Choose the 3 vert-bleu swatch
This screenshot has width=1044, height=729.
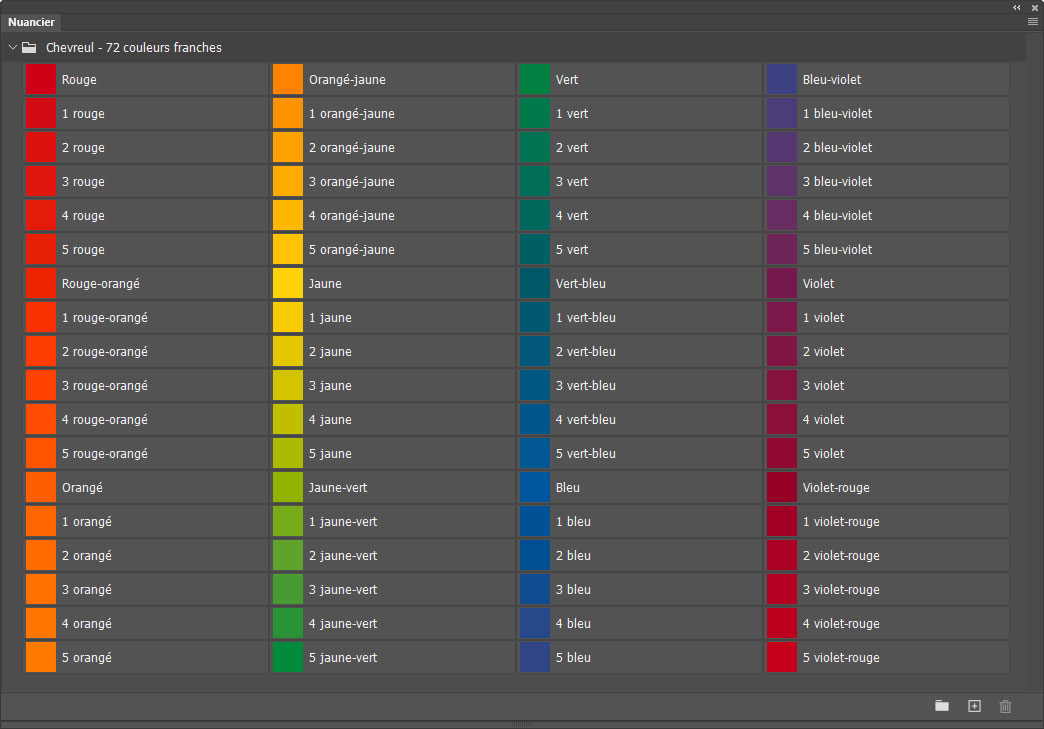(535, 386)
